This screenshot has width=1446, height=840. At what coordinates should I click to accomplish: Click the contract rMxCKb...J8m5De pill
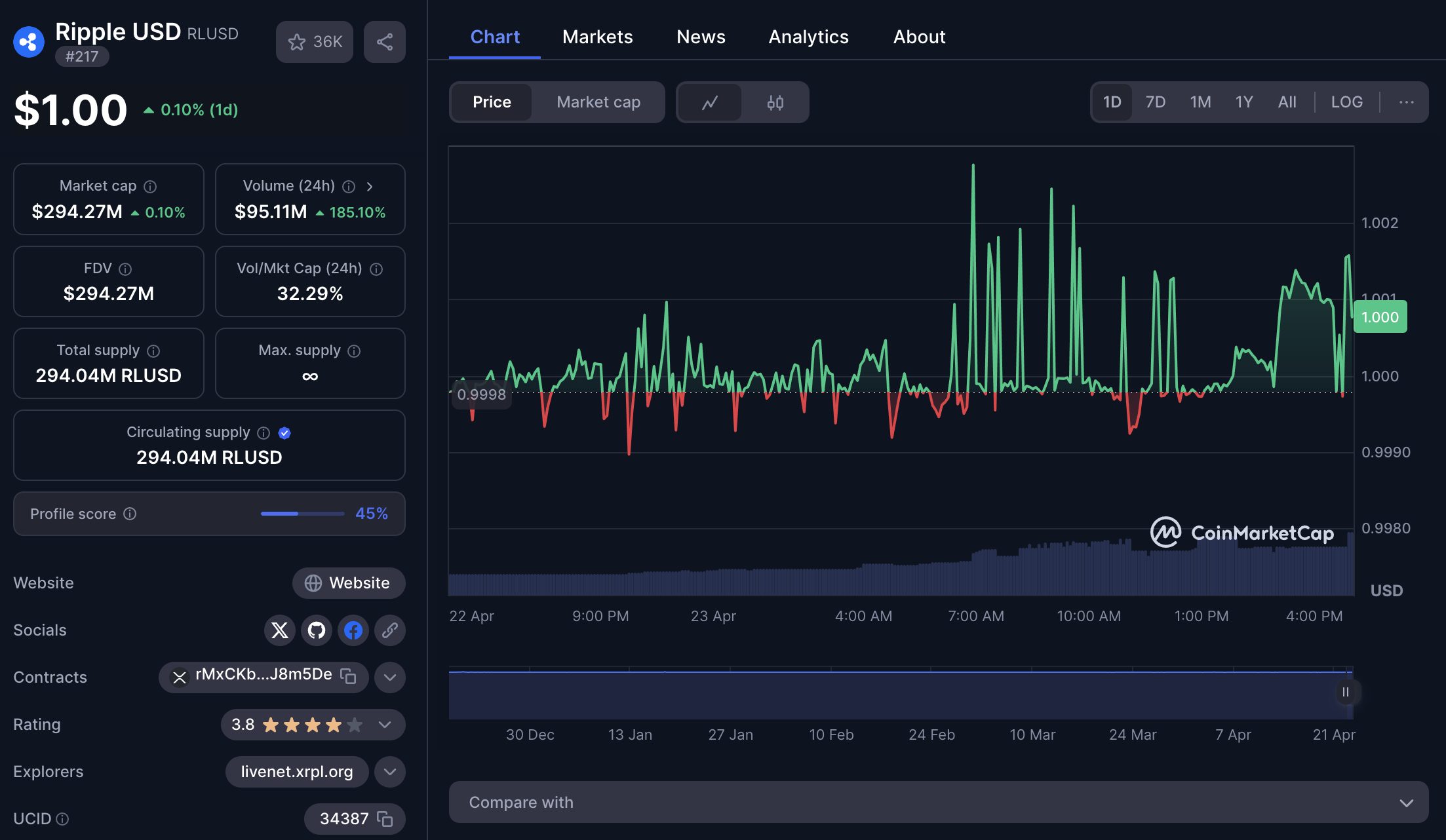[264, 678]
